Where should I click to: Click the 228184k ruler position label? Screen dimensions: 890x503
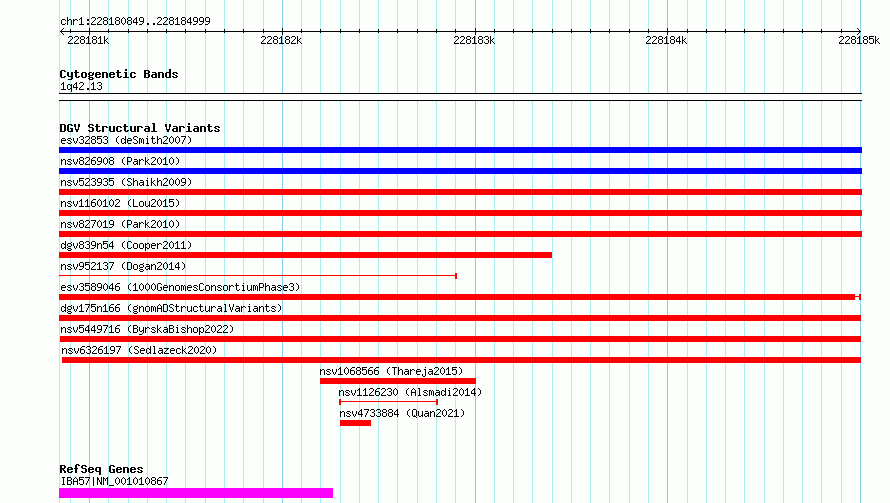click(x=666, y=40)
